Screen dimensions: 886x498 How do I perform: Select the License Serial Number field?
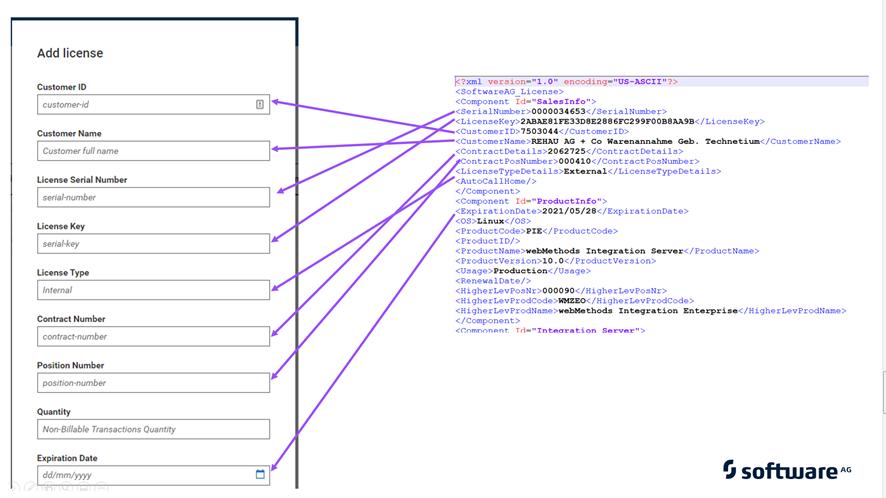[x=153, y=197]
